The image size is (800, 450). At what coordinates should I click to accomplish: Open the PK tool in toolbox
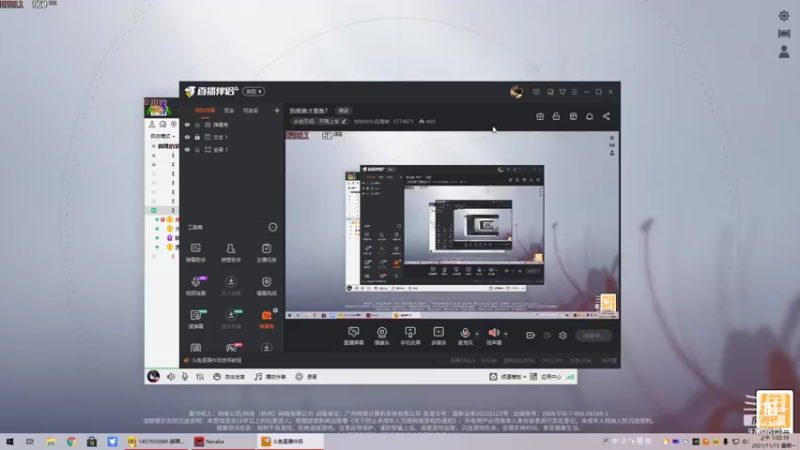point(231,348)
